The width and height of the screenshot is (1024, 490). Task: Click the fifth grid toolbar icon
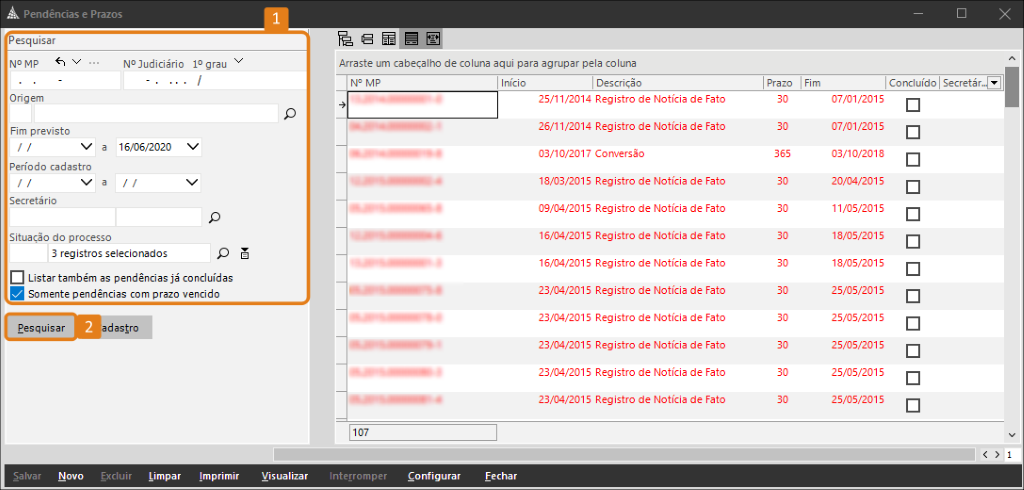pyautogui.click(x=433, y=39)
